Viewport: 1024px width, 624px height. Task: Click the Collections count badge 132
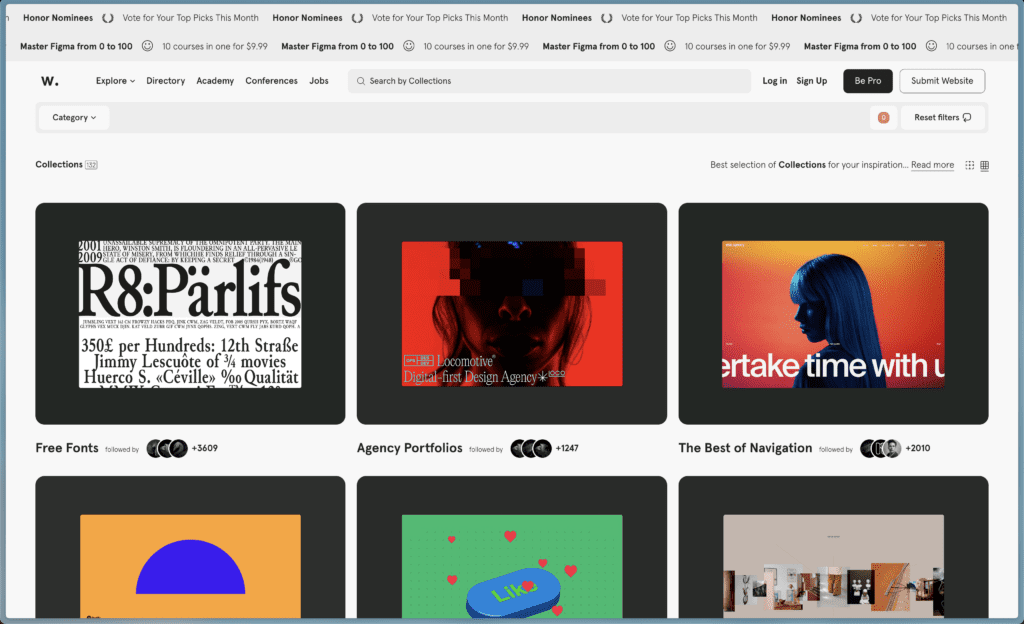tap(91, 165)
